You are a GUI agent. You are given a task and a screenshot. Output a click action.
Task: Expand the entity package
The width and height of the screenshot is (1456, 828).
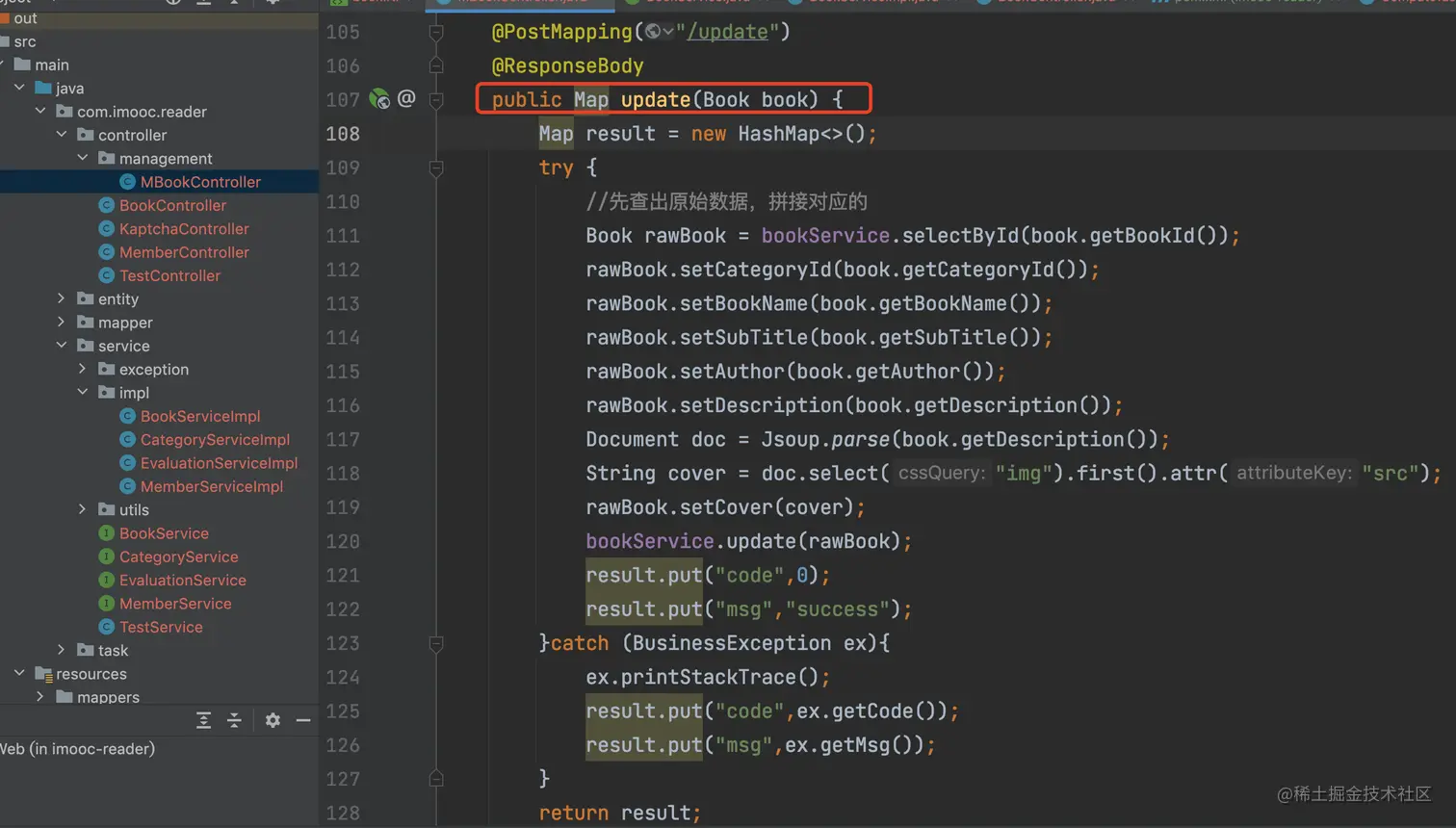click(x=62, y=298)
